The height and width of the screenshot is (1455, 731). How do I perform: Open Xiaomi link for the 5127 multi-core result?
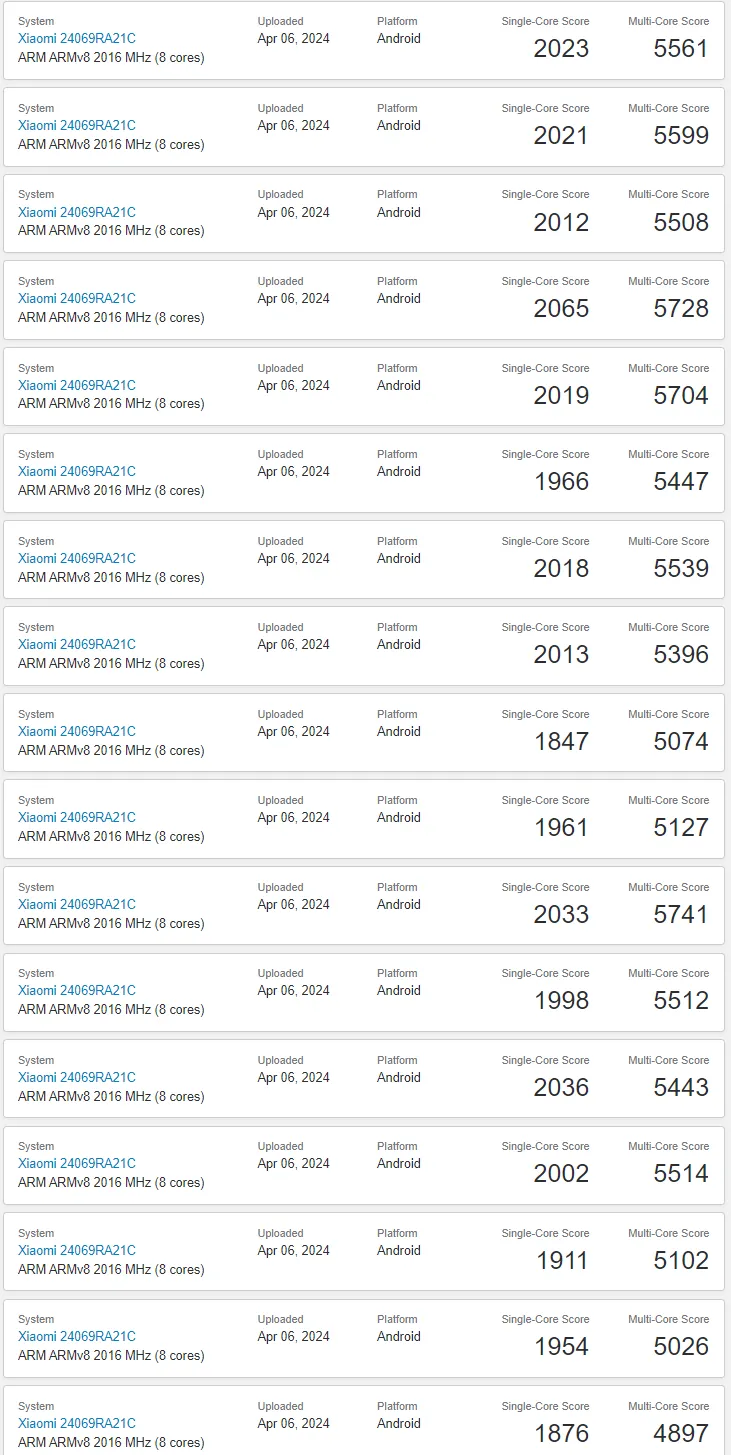click(77, 818)
